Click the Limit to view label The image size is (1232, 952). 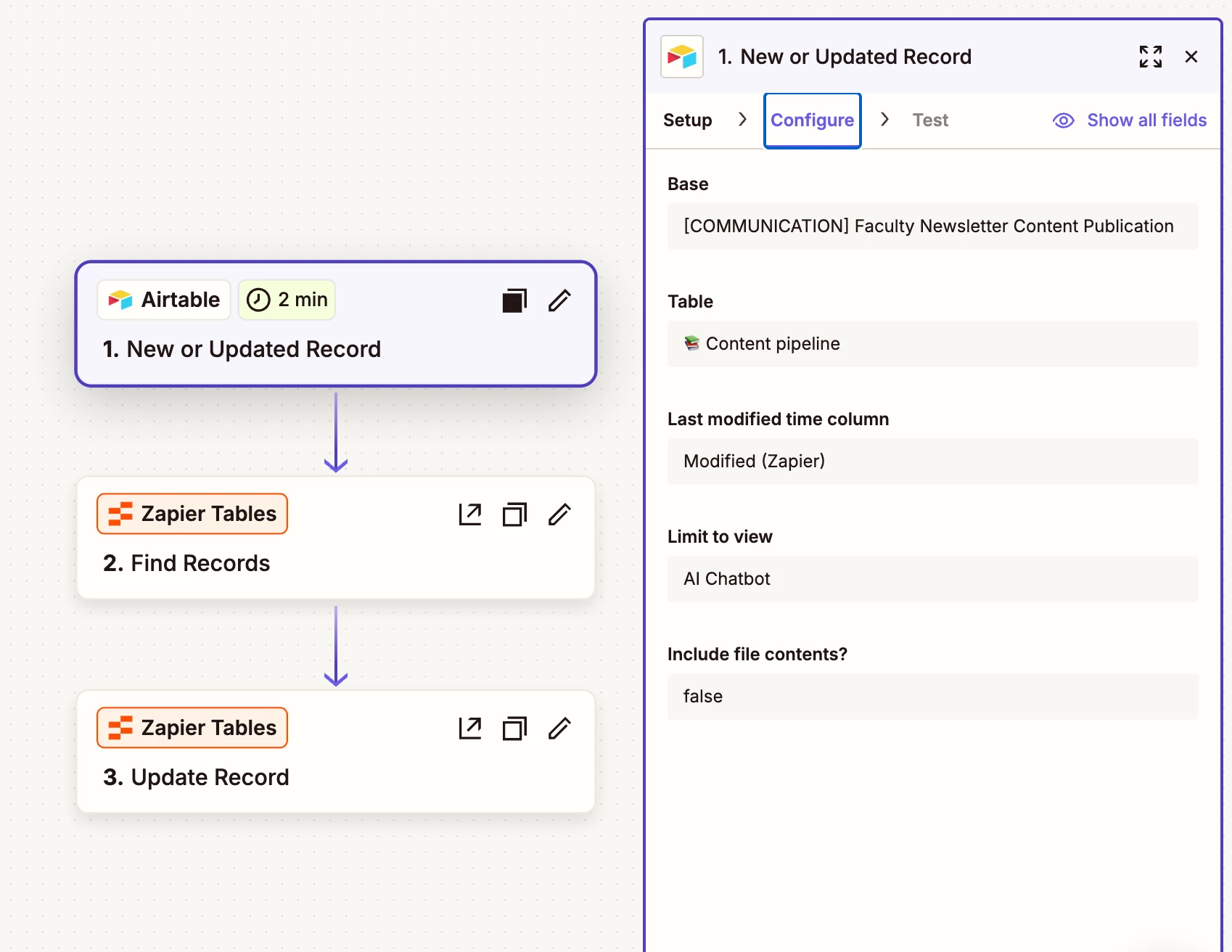720,537
